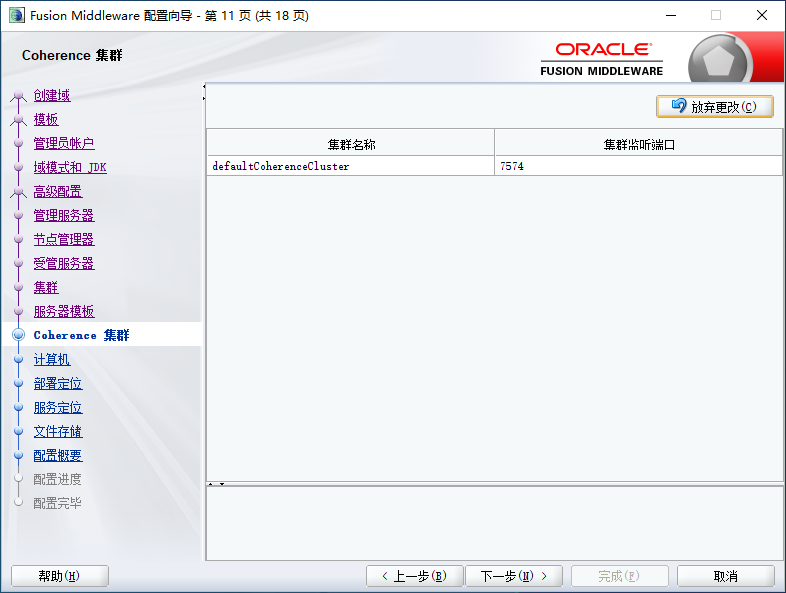The height and width of the screenshot is (593, 786).
Task: Open the 高级配置 step link
Action: click(x=58, y=191)
